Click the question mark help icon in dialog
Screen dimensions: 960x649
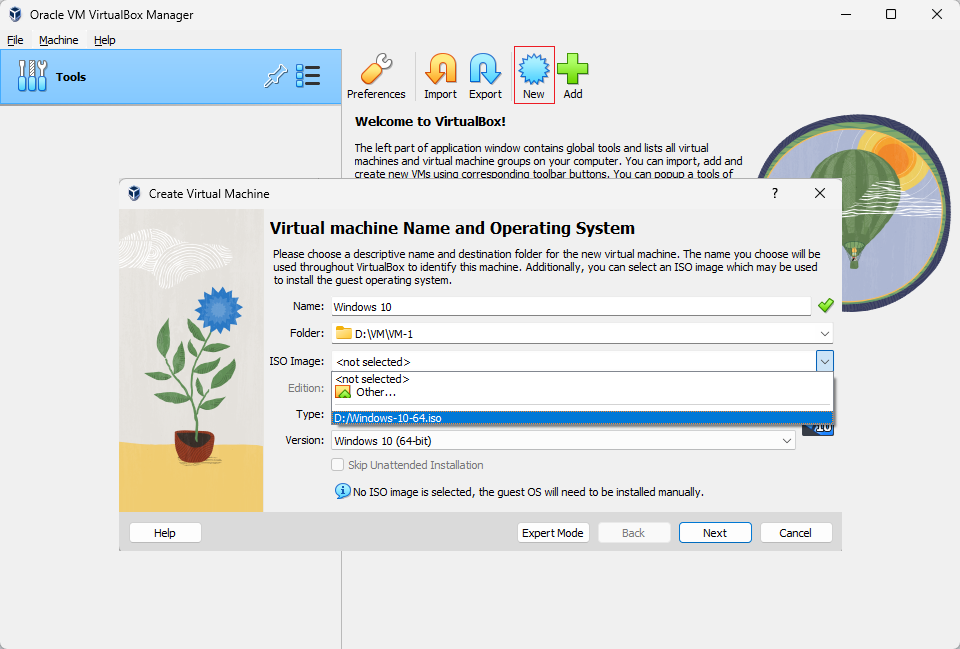pos(774,193)
